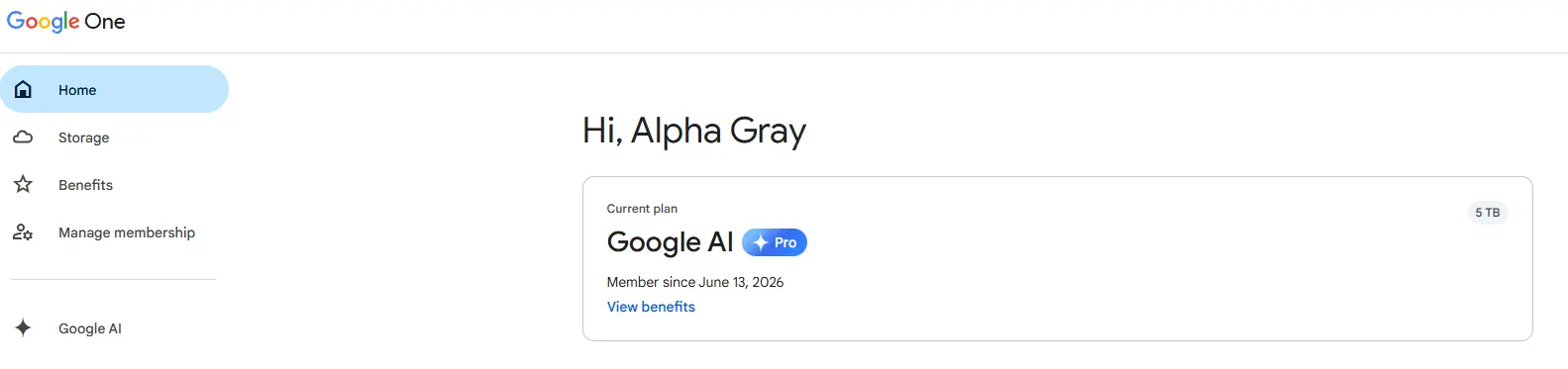Click the Storage cloud icon
1568x369 pixels.
pos(23,138)
